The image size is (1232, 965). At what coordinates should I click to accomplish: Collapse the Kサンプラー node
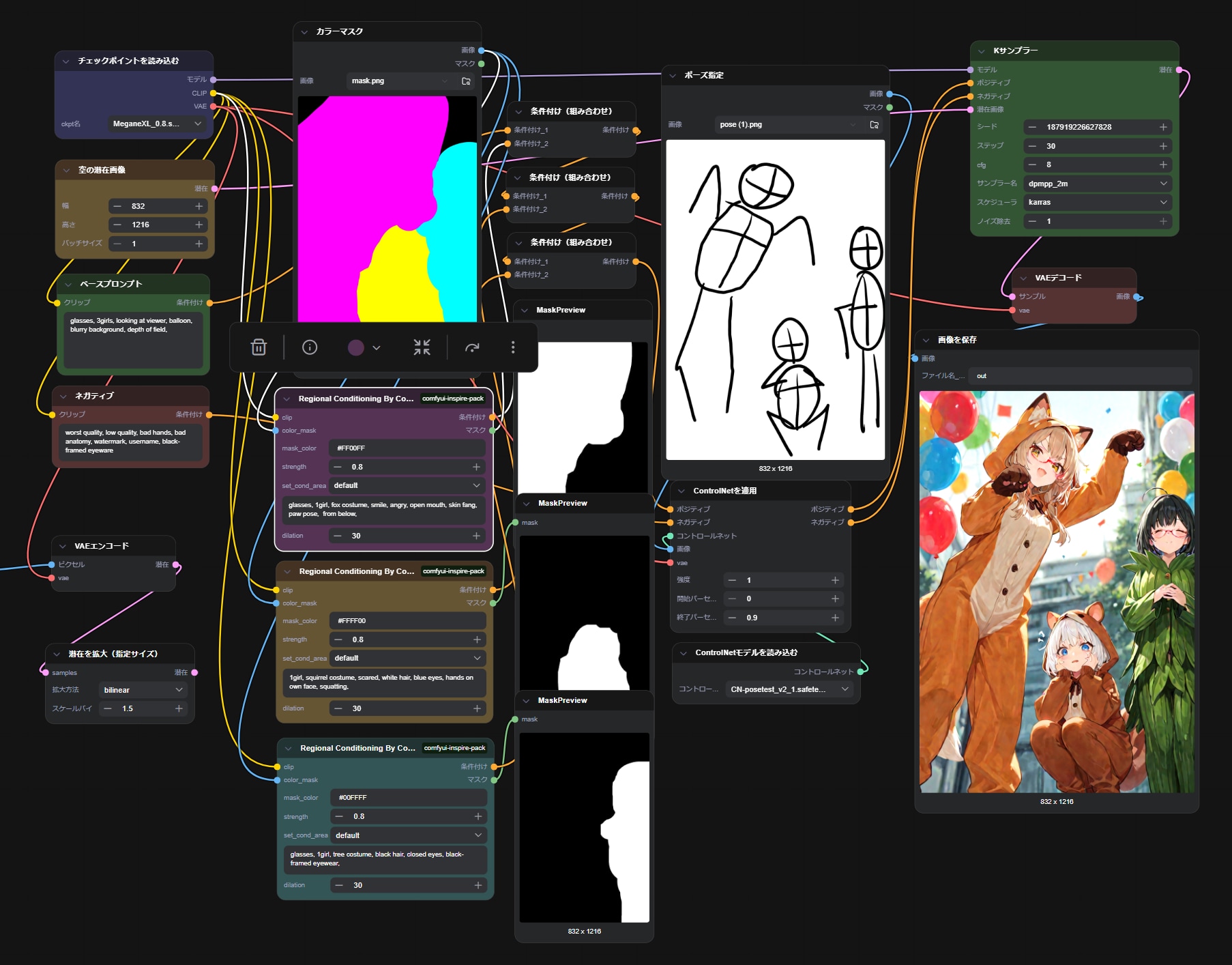981,51
